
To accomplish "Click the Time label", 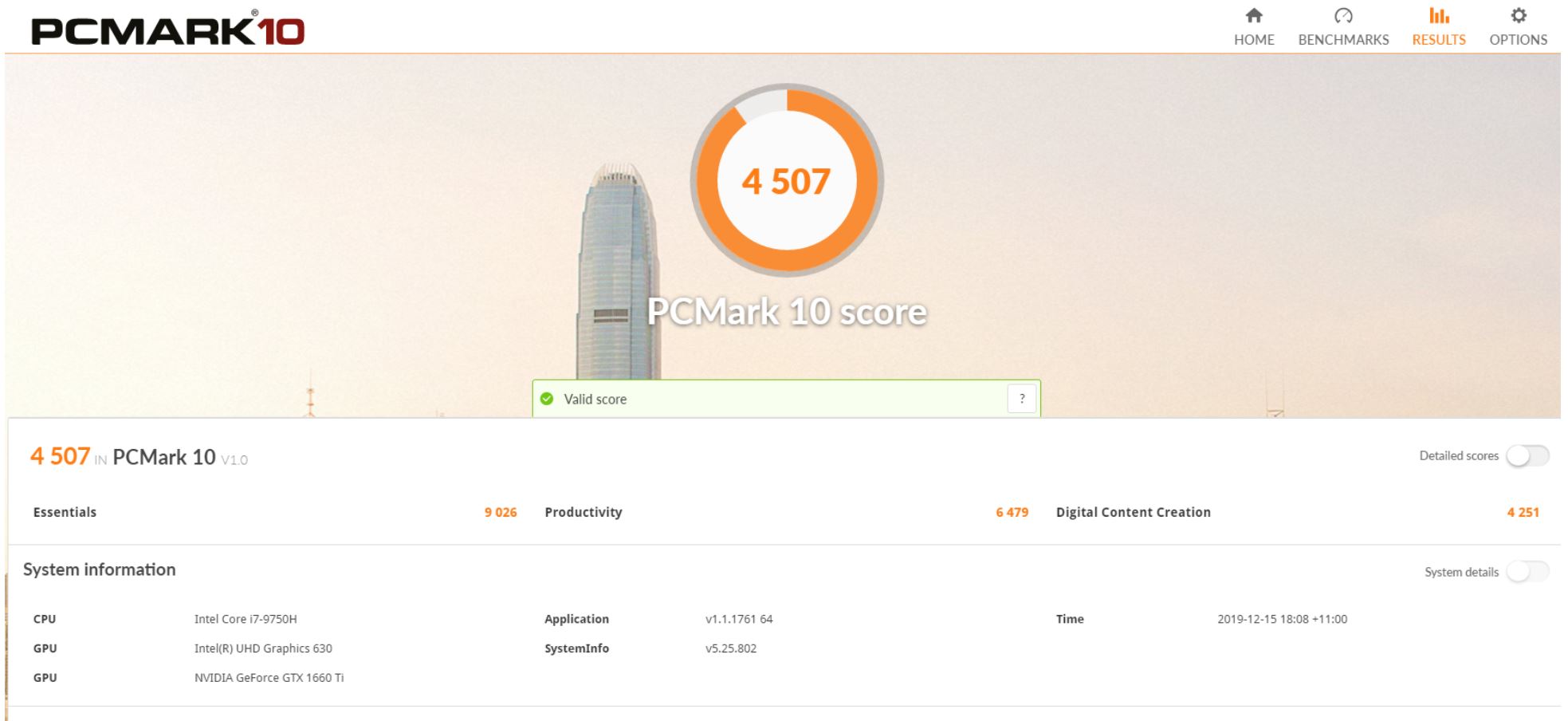I will [x=1070, y=619].
